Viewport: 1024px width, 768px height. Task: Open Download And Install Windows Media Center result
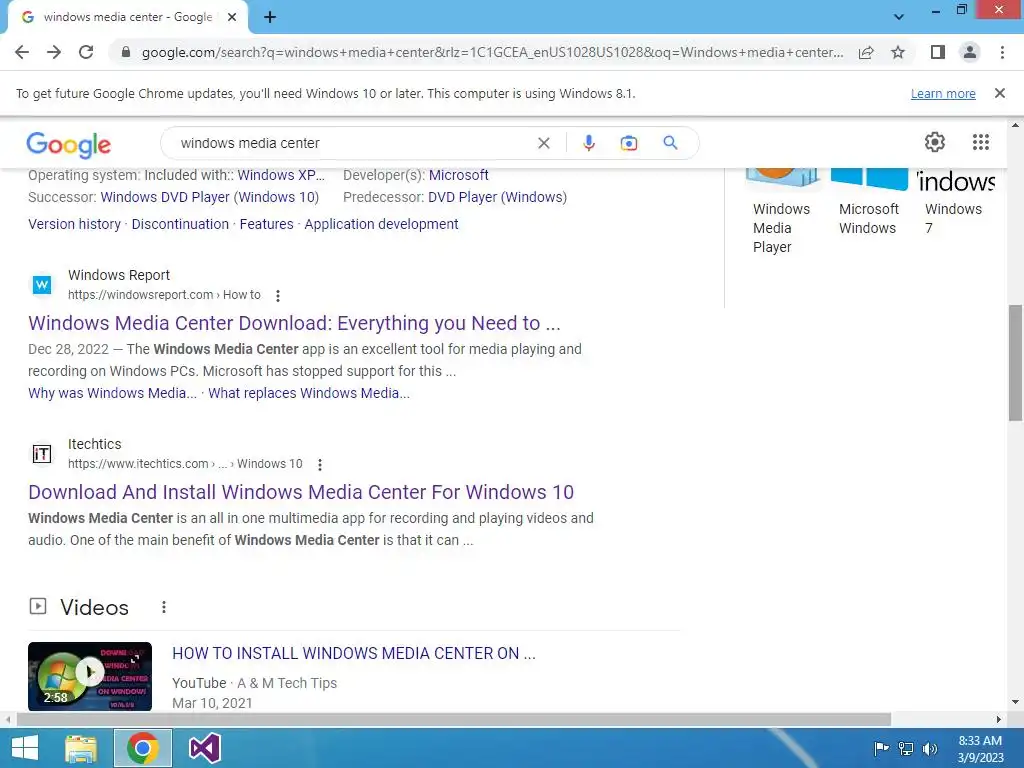click(x=301, y=492)
